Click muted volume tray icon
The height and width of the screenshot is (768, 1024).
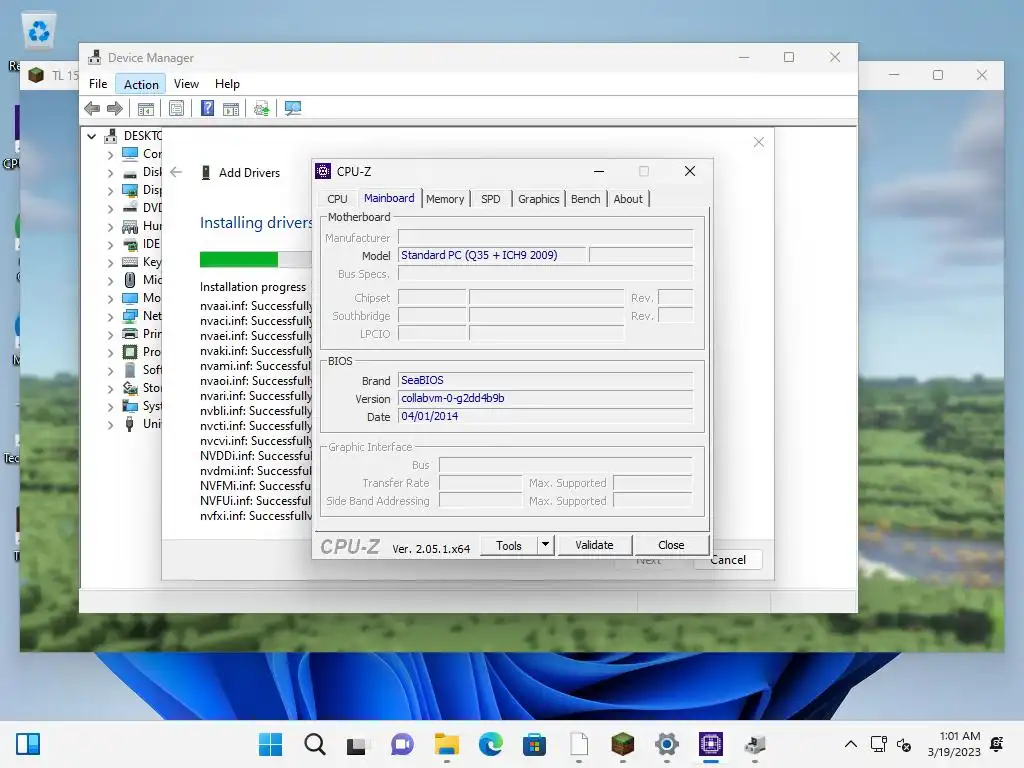coord(904,744)
